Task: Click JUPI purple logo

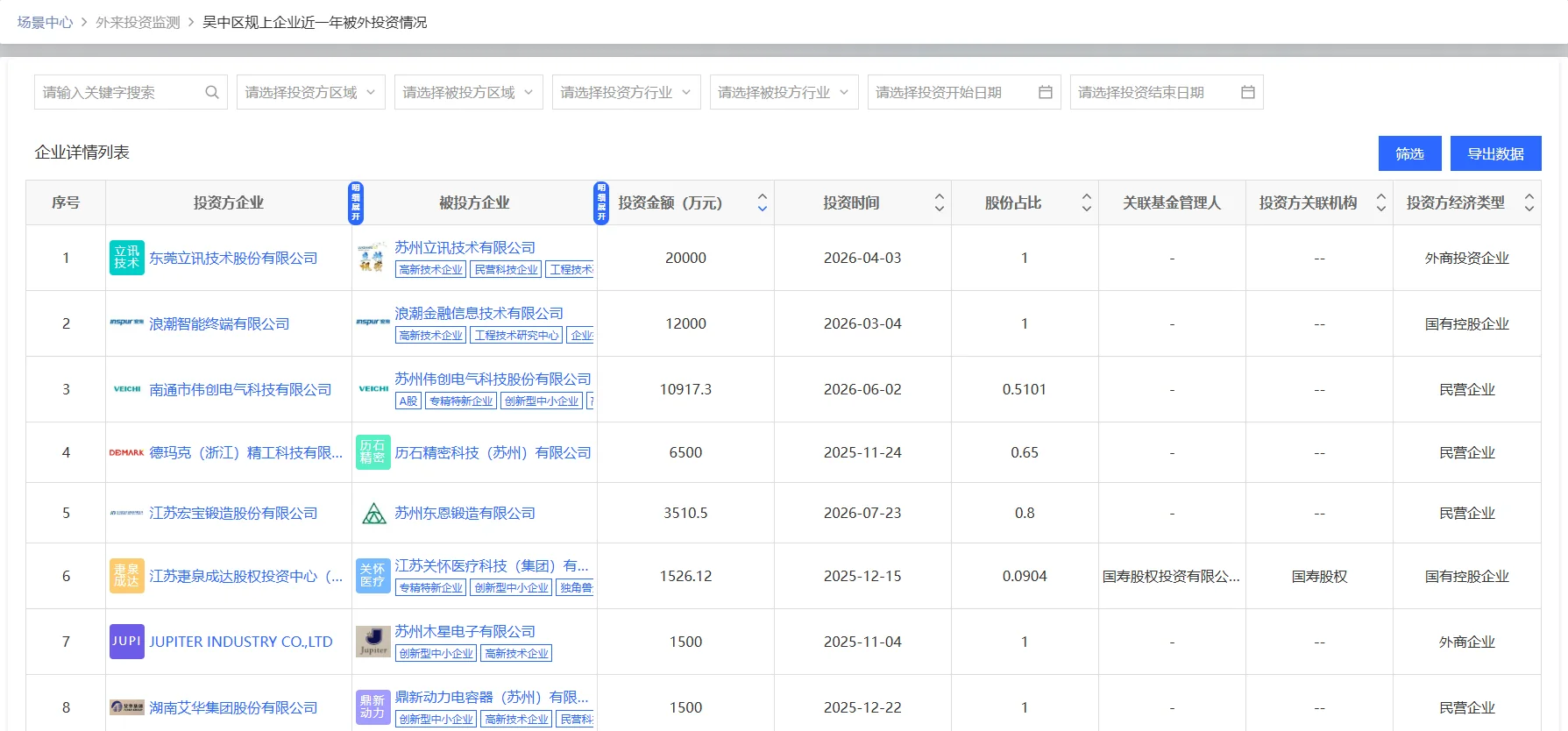Action: (x=127, y=642)
